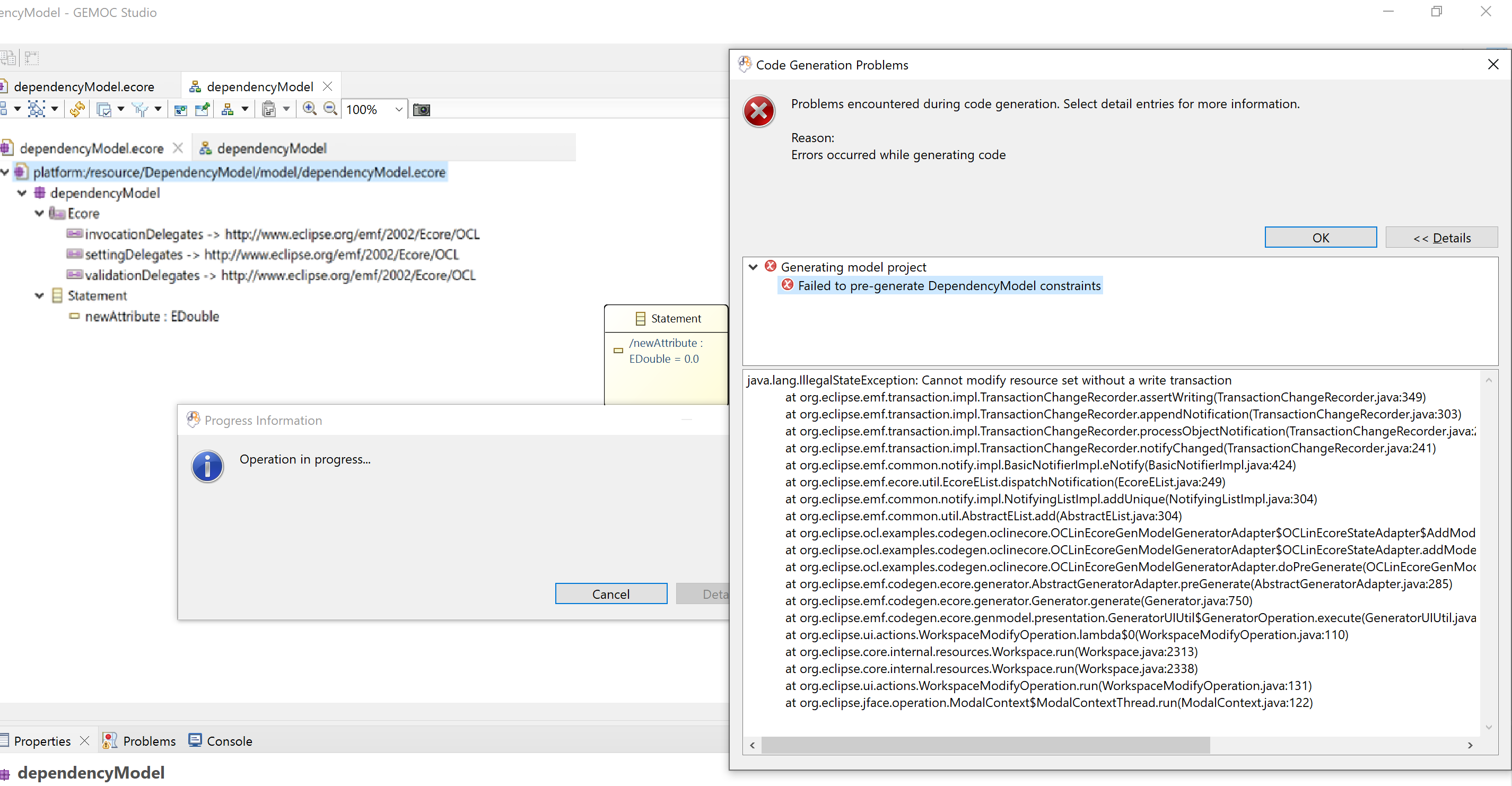Click the Pin/Unpin element toolbar icon
1512x786 pixels.
pos(203,109)
